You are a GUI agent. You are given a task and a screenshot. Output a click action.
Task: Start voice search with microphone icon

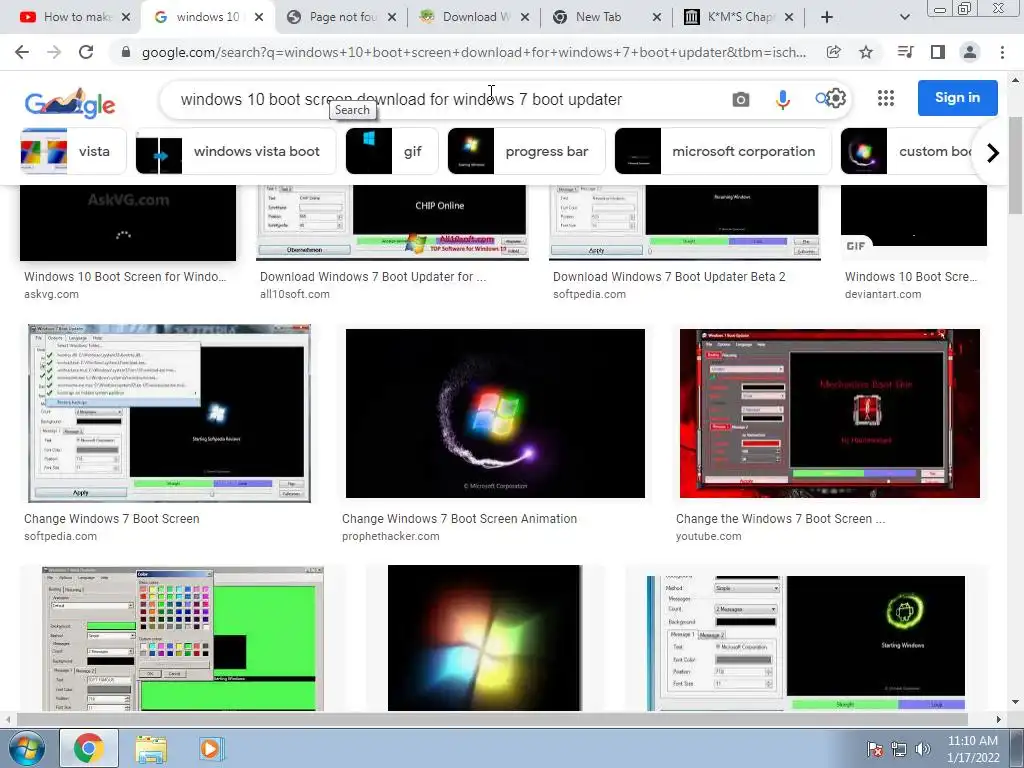pyautogui.click(x=782, y=99)
